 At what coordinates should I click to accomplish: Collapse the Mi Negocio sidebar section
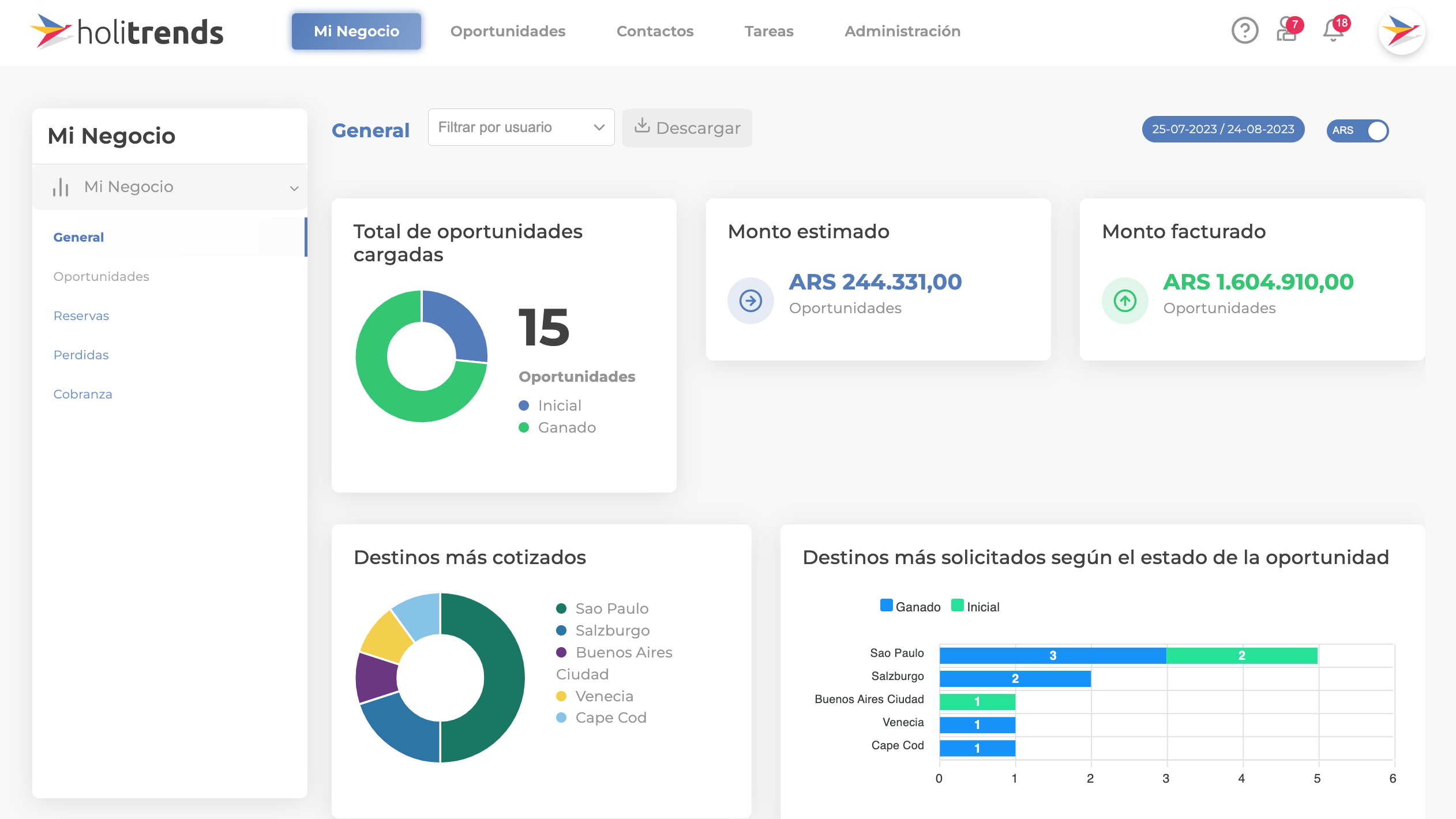pyautogui.click(x=170, y=187)
